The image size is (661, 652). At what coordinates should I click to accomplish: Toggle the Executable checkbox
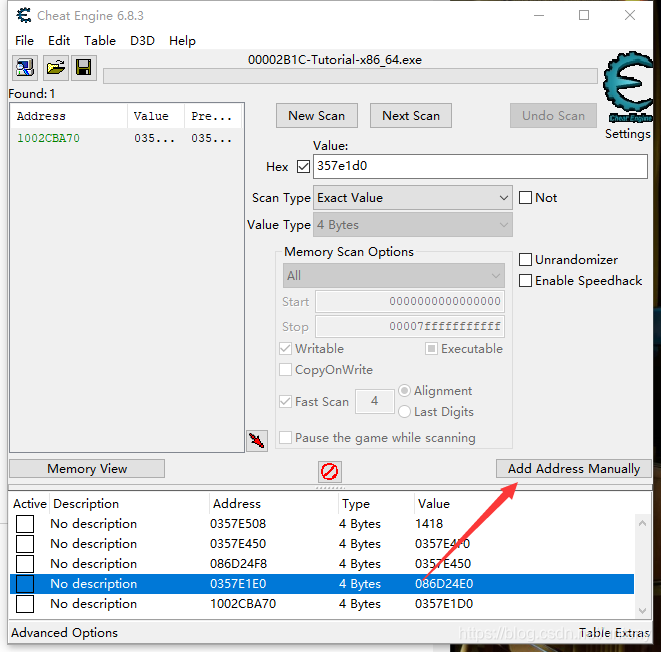431,349
